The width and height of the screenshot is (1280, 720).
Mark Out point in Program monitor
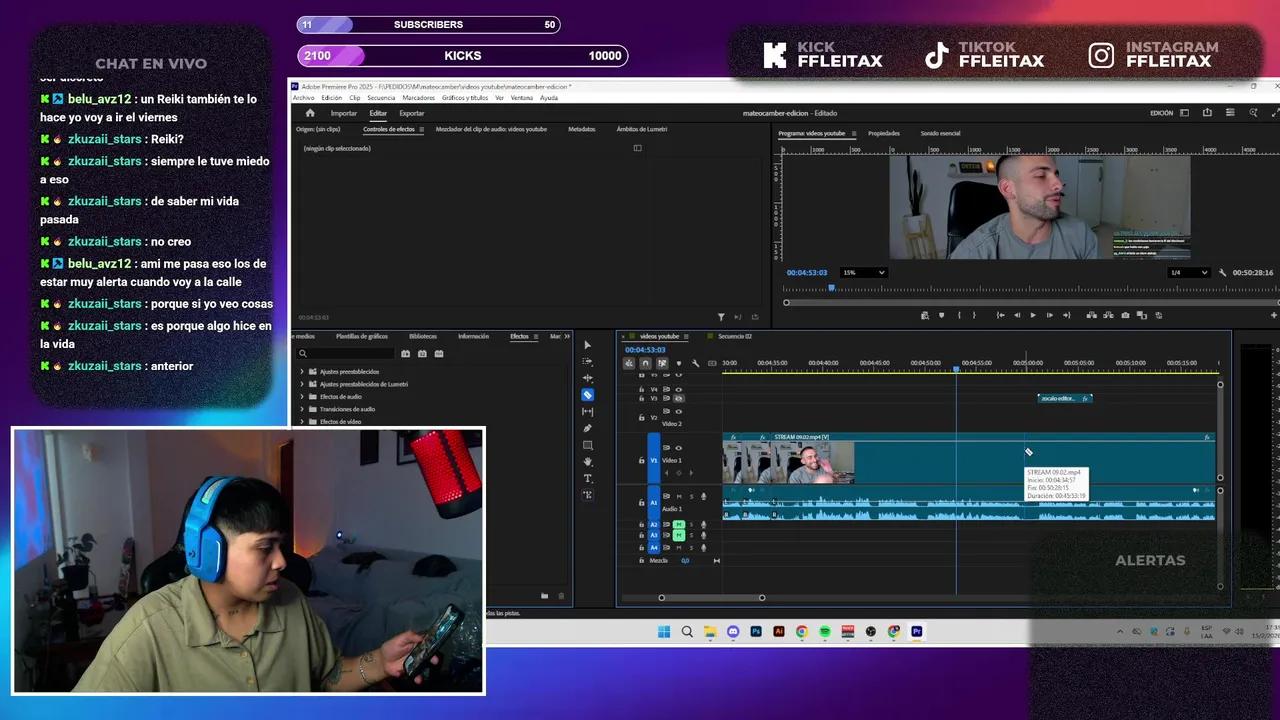point(975,315)
